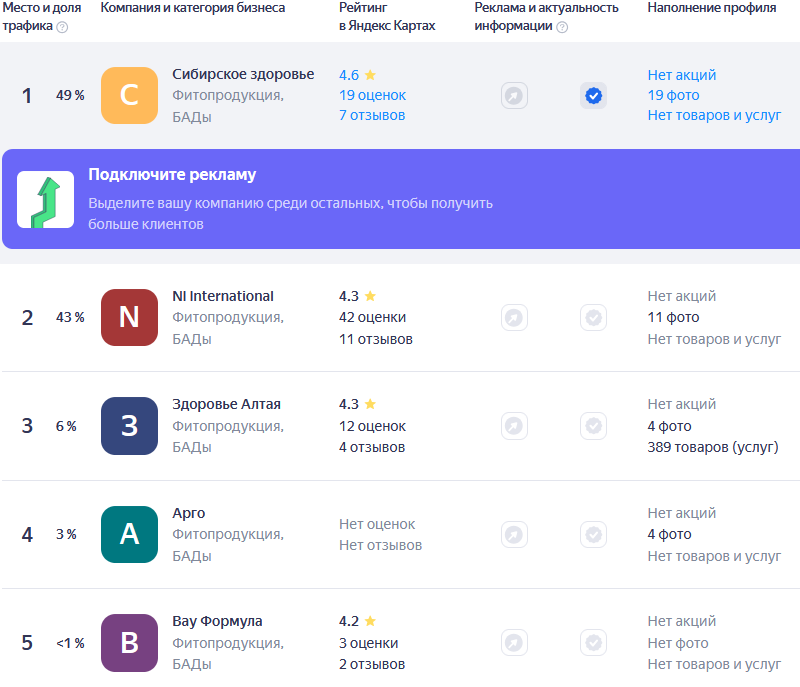Click the 'Нет оценок' text for Арго
800x687 pixels.
[377, 524]
